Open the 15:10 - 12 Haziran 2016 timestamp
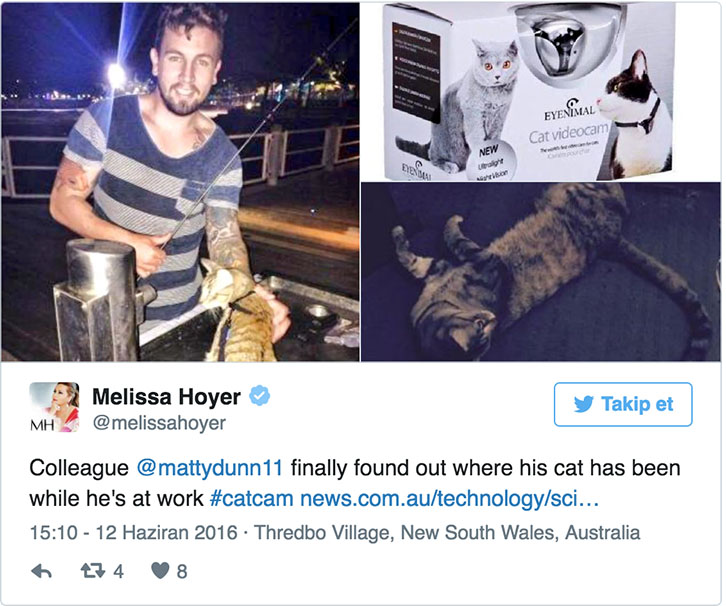Viewport: 726px width, 606px height. click(x=133, y=533)
